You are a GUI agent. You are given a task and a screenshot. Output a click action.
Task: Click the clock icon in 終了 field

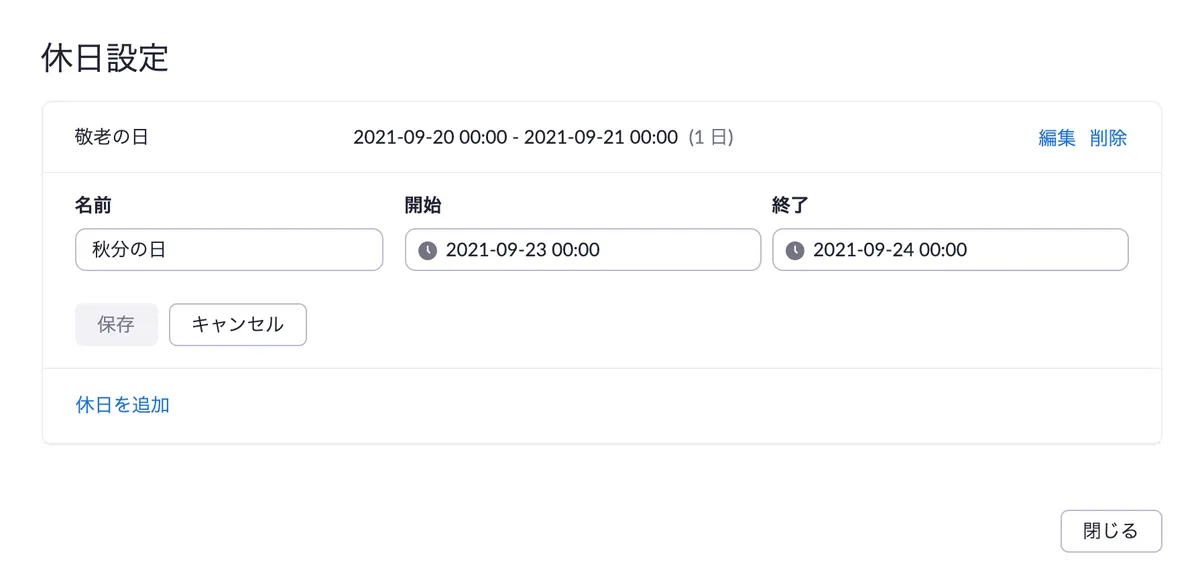[x=795, y=250]
